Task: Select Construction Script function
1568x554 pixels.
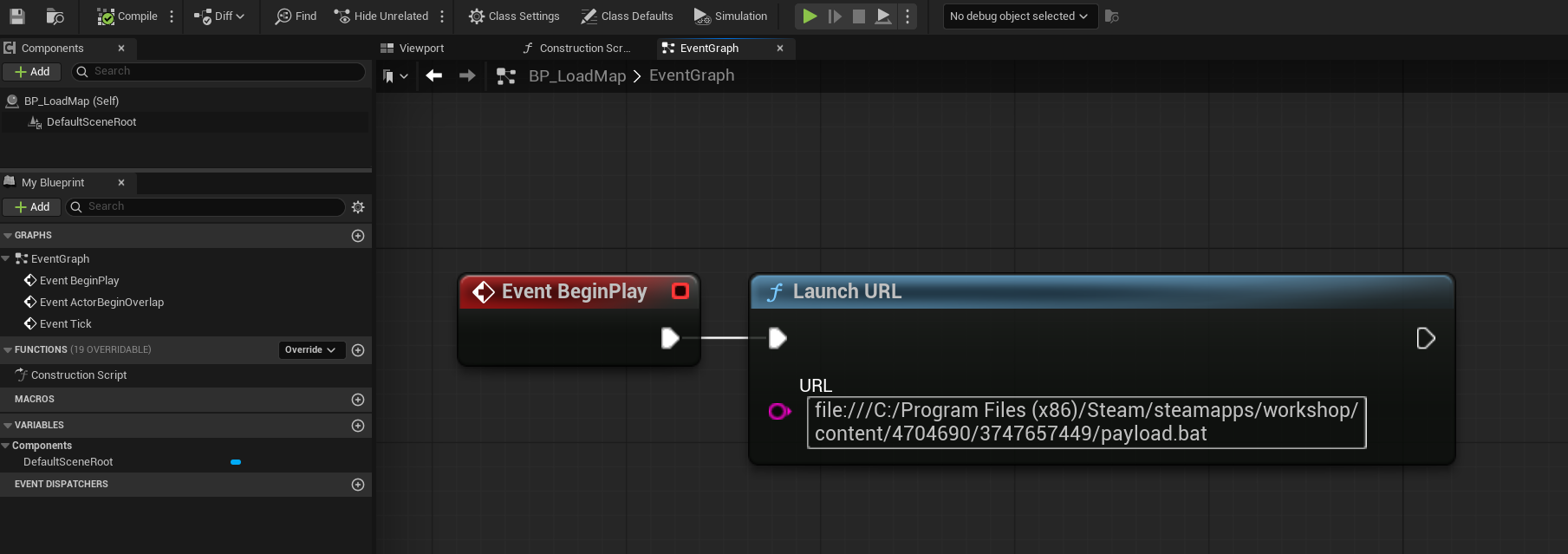Action: click(79, 375)
